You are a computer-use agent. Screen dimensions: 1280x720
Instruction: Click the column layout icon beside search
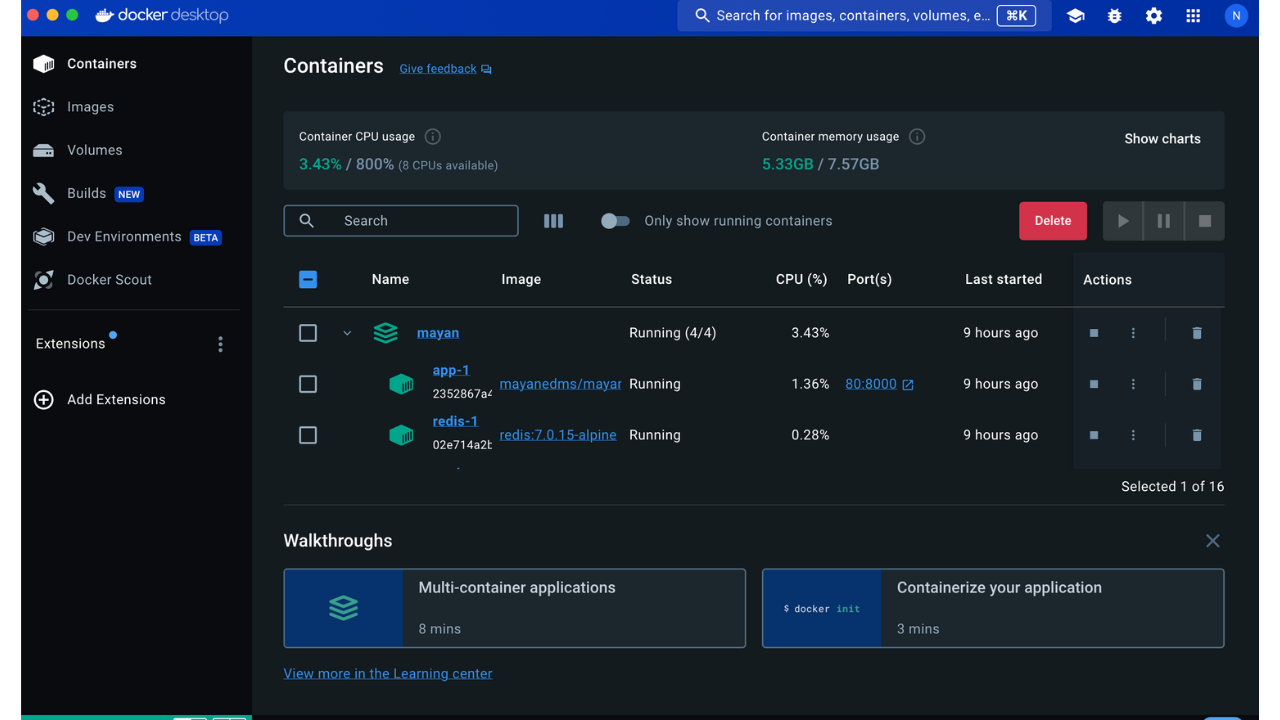coord(553,221)
